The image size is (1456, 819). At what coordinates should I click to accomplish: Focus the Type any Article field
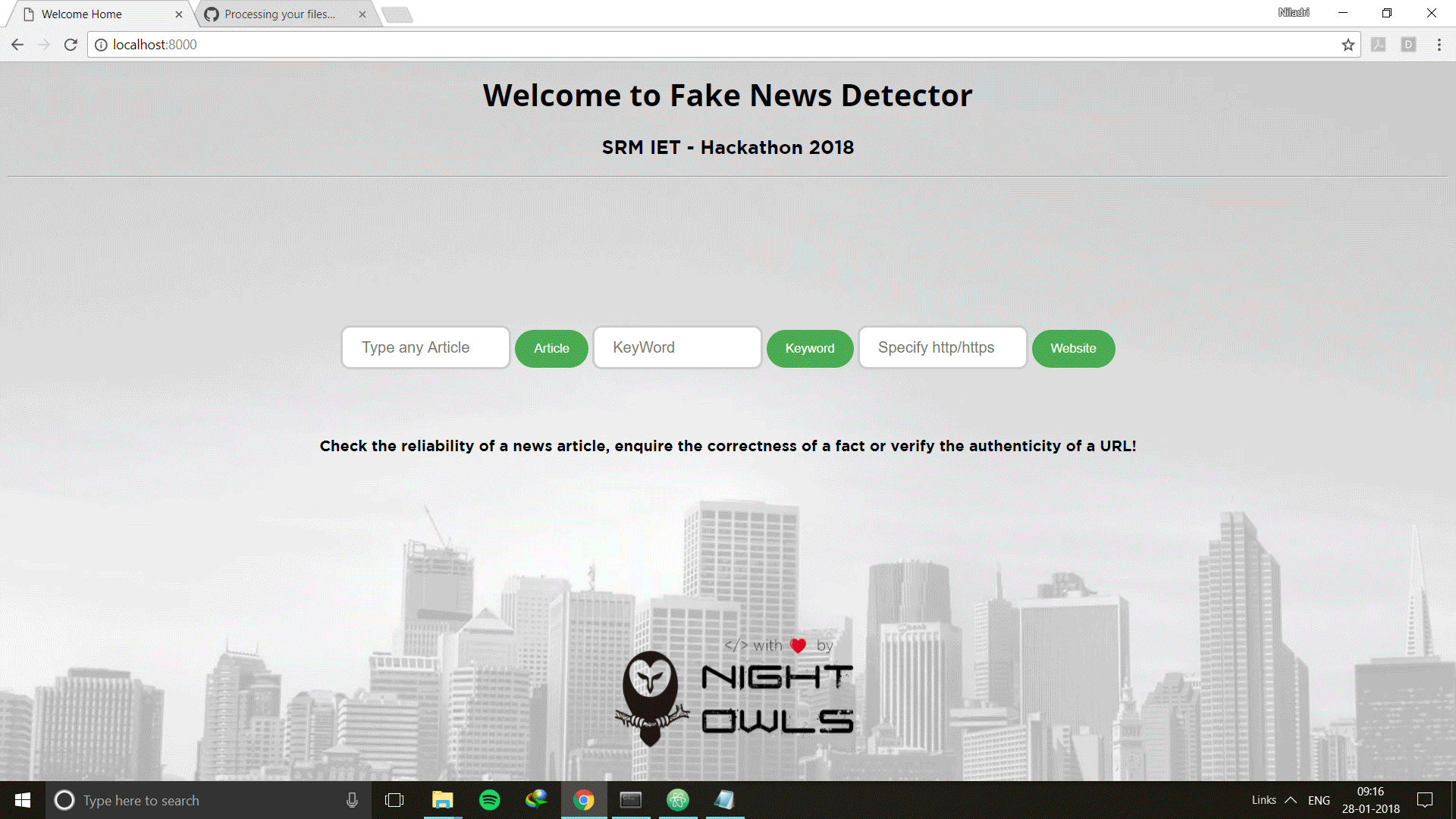click(x=425, y=347)
